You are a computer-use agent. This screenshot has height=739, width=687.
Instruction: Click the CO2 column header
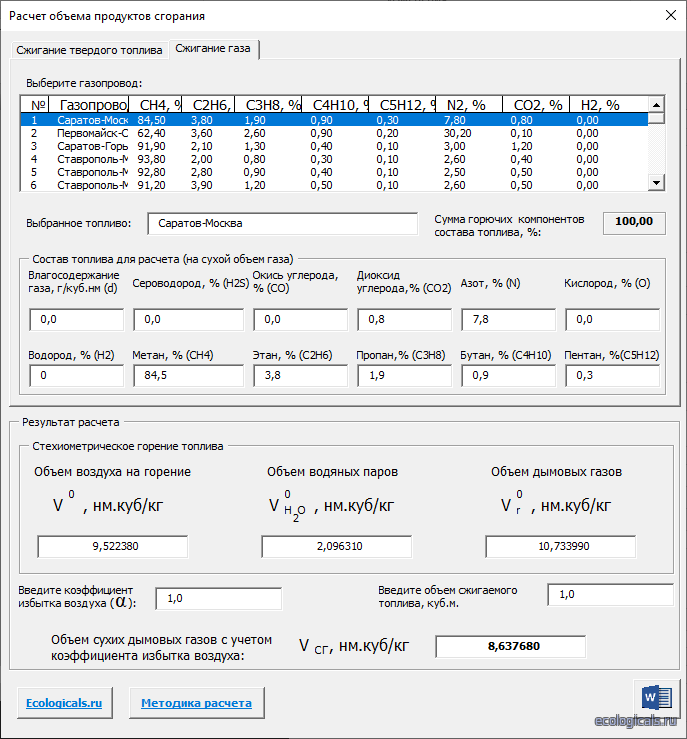click(536, 105)
